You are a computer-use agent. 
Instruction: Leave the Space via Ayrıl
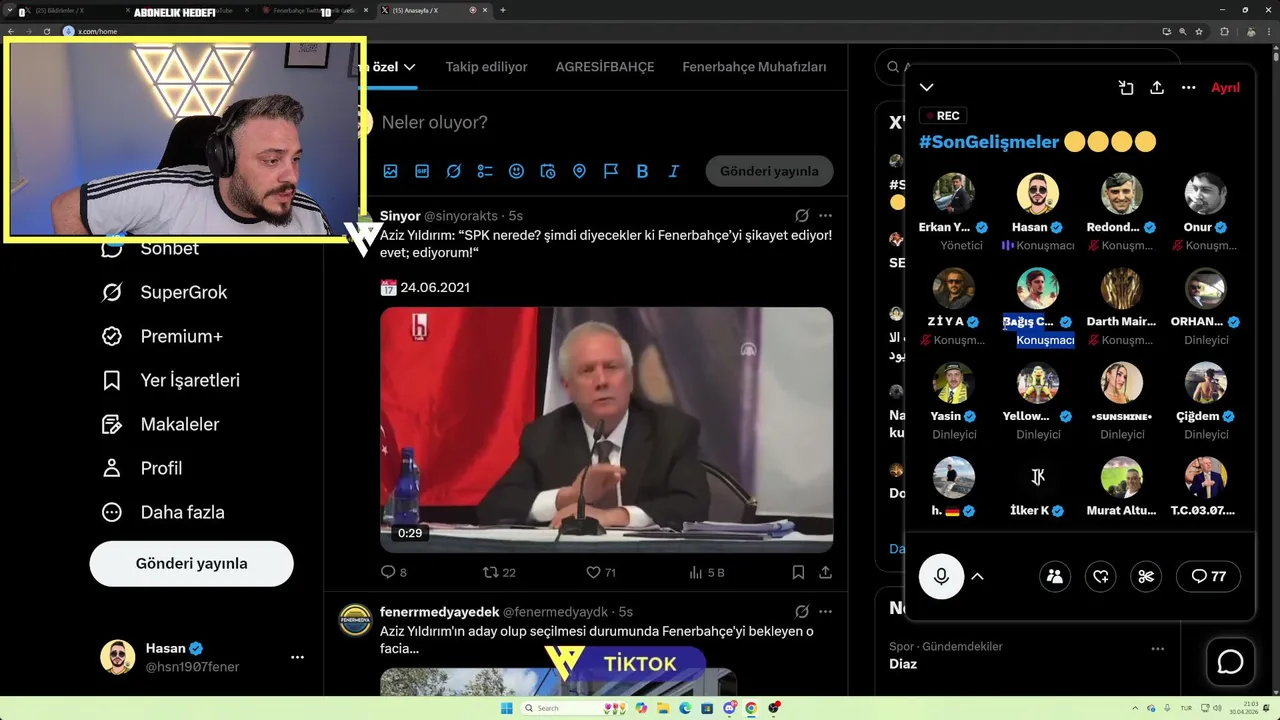point(1225,88)
